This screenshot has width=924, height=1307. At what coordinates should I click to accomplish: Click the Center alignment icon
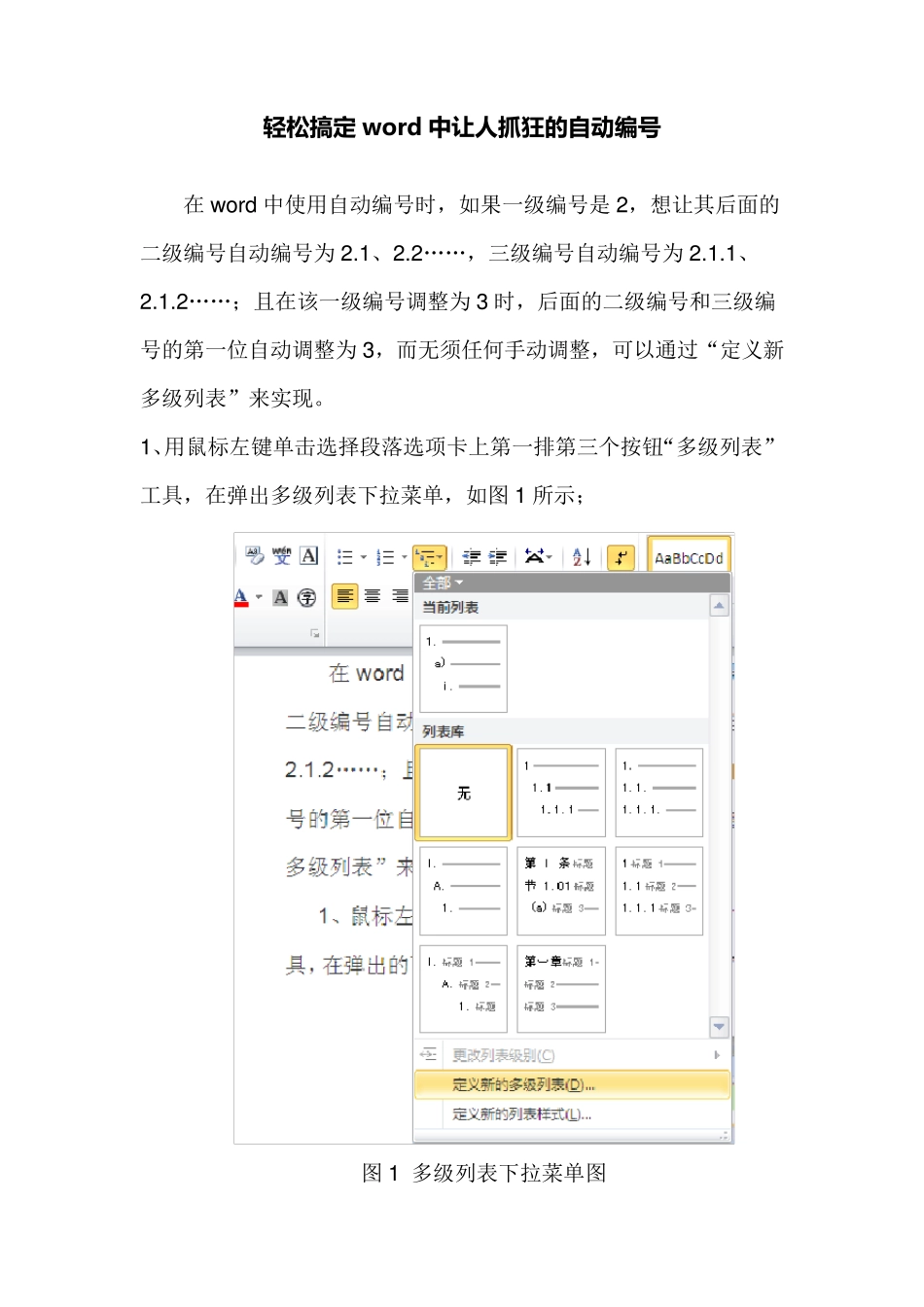coord(373,596)
